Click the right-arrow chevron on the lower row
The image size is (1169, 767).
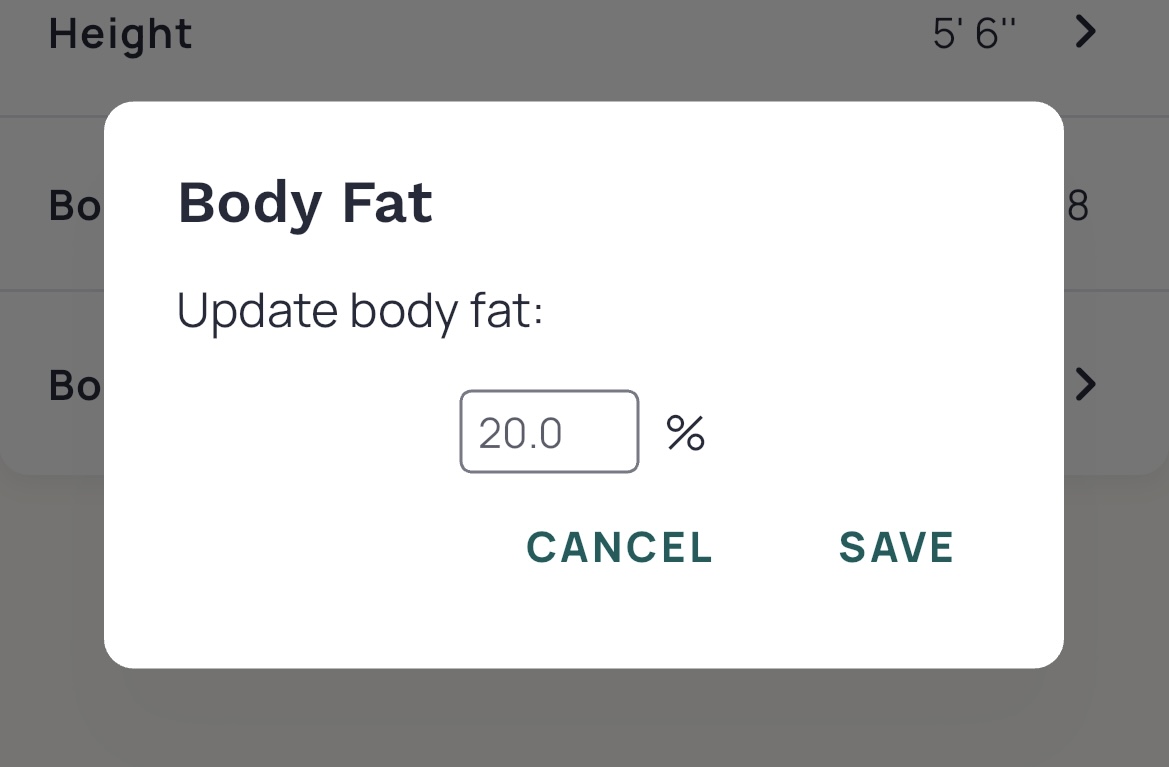1084,385
